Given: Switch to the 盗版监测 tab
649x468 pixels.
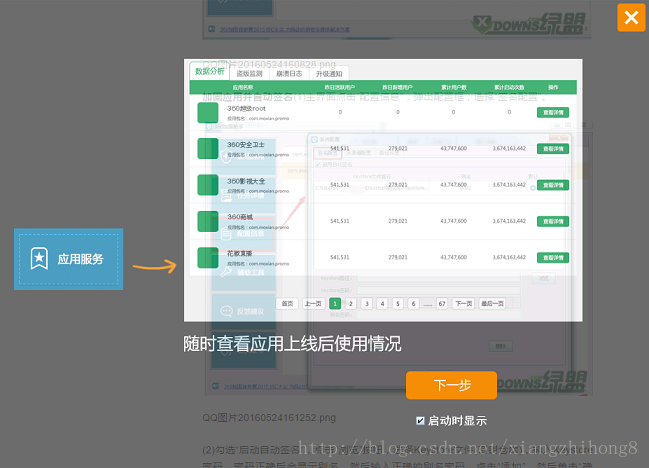Looking at the screenshot, I should click(x=249, y=74).
